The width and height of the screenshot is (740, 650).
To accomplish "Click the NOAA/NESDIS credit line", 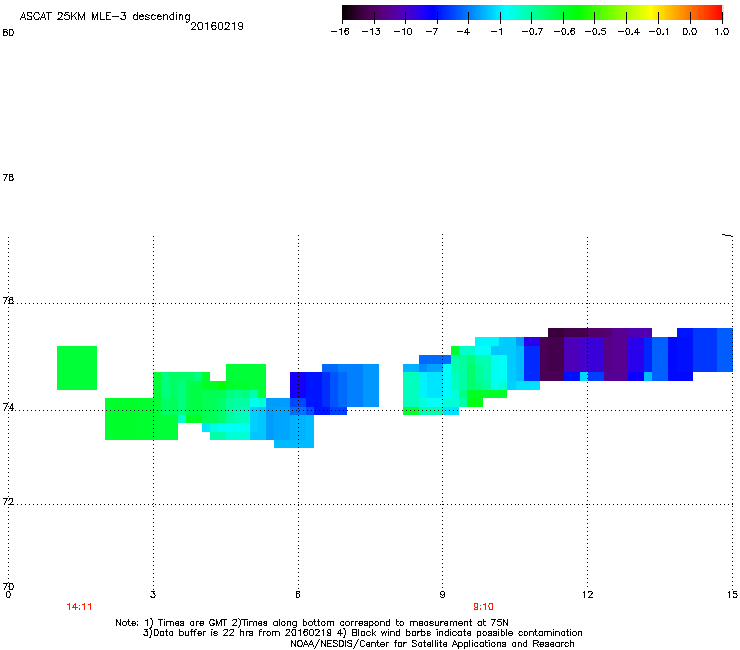I will pyautogui.click(x=432, y=644).
